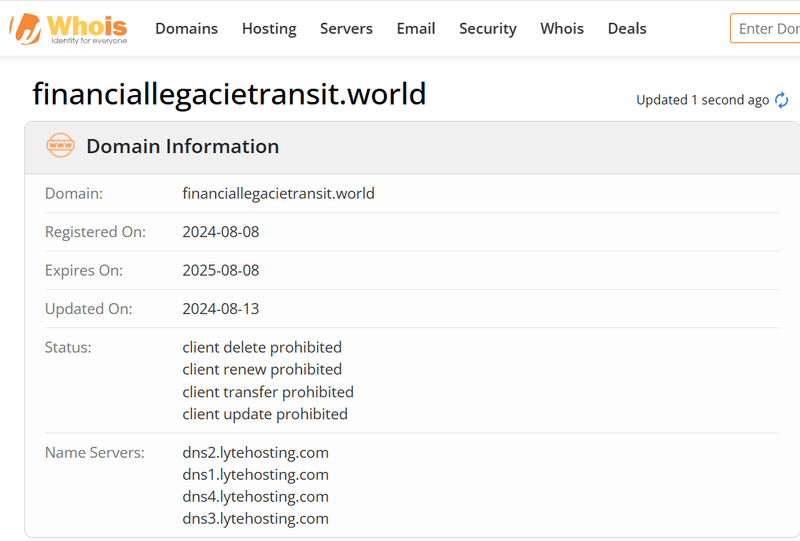The height and width of the screenshot is (541, 800).
Task: Select name server dns2.lytehosting.com
Action: click(x=255, y=452)
